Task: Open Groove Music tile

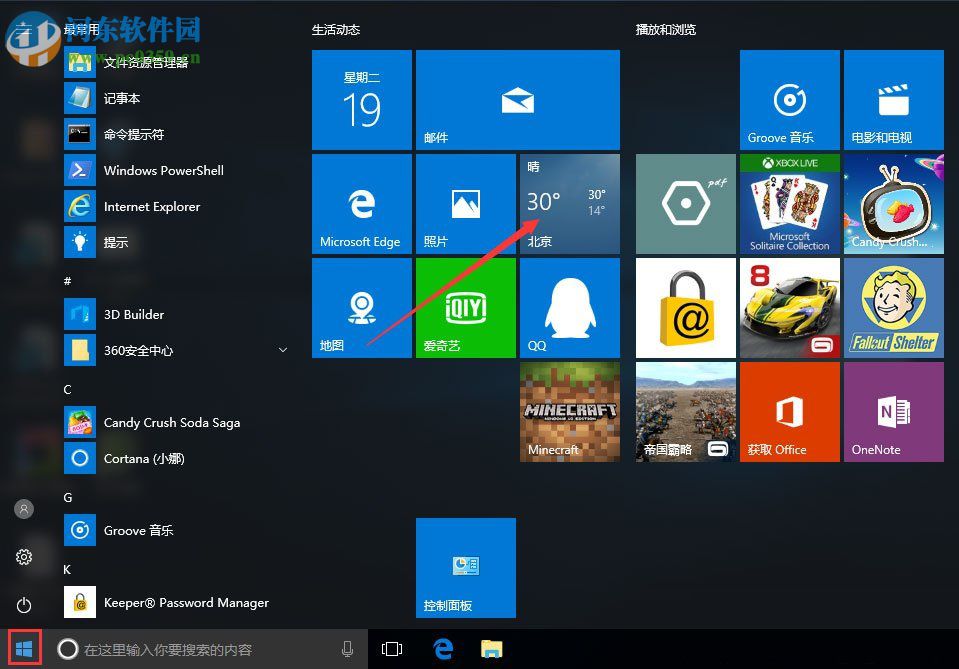Action: [x=789, y=100]
